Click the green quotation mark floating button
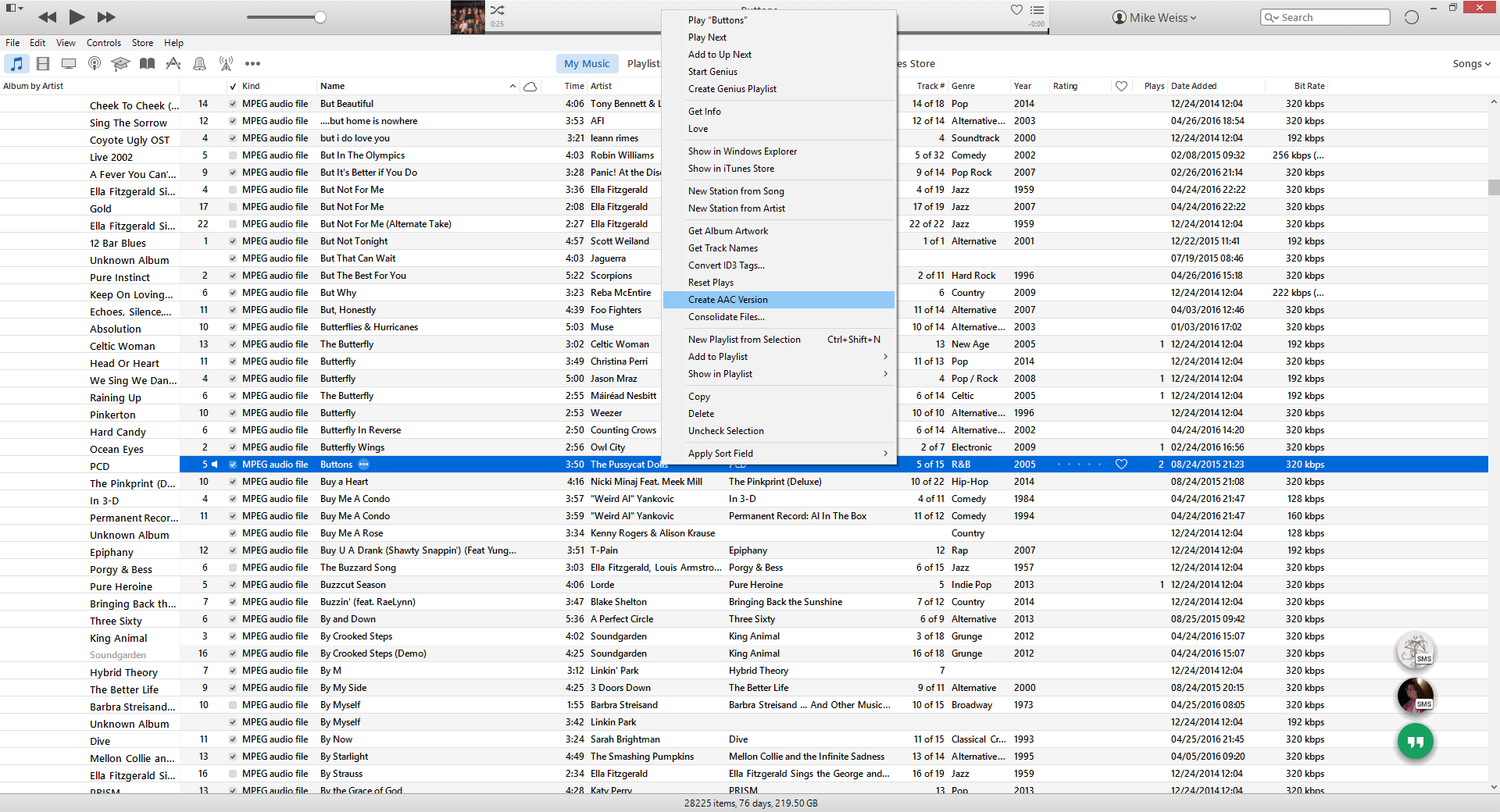Image resolution: width=1500 pixels, height=812 pixels. [1416, 741]
